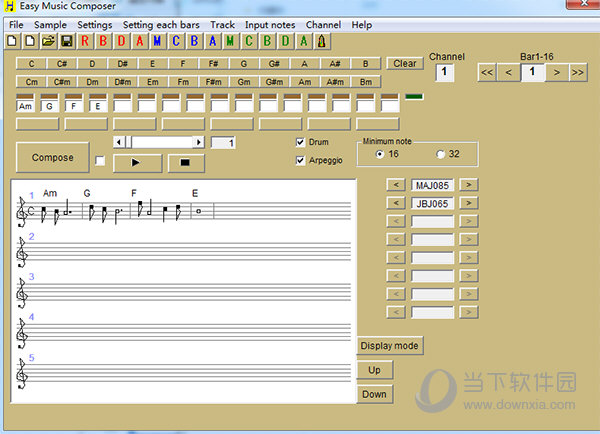Open the File menu

(x=16, y=25)
